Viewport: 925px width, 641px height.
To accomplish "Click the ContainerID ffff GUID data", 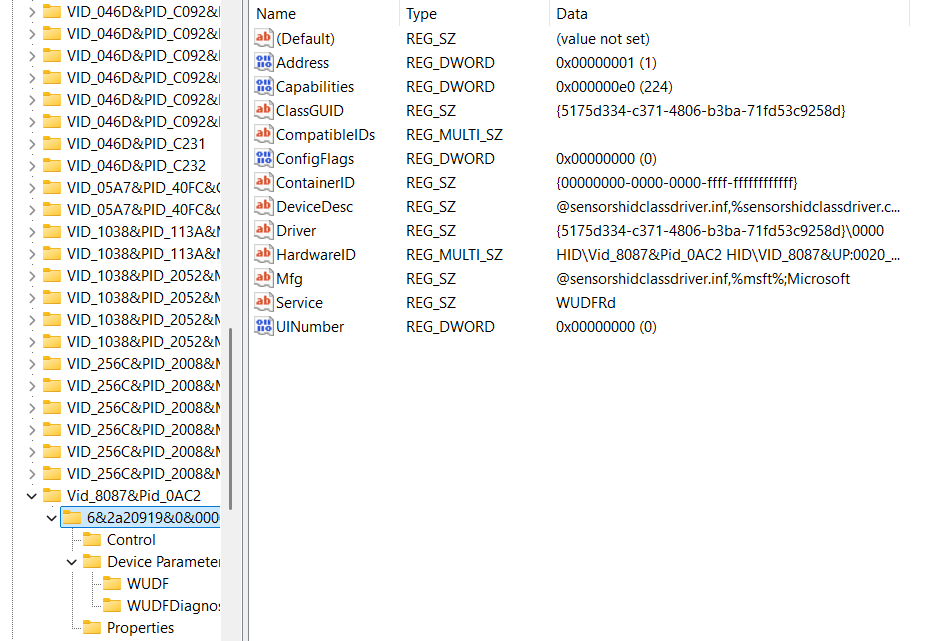I will point(677,183).
